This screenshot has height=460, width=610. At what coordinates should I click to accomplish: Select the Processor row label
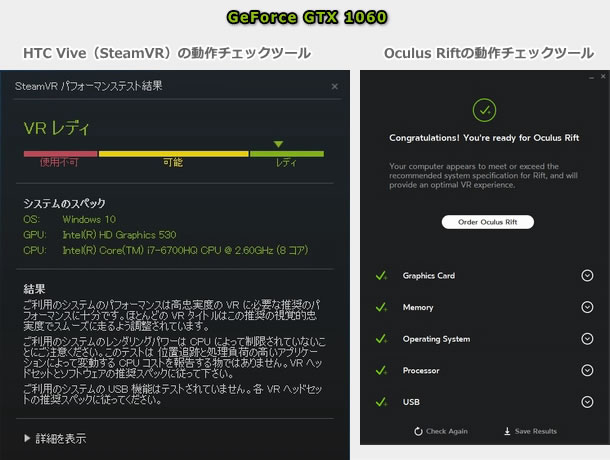click(421, 370)
